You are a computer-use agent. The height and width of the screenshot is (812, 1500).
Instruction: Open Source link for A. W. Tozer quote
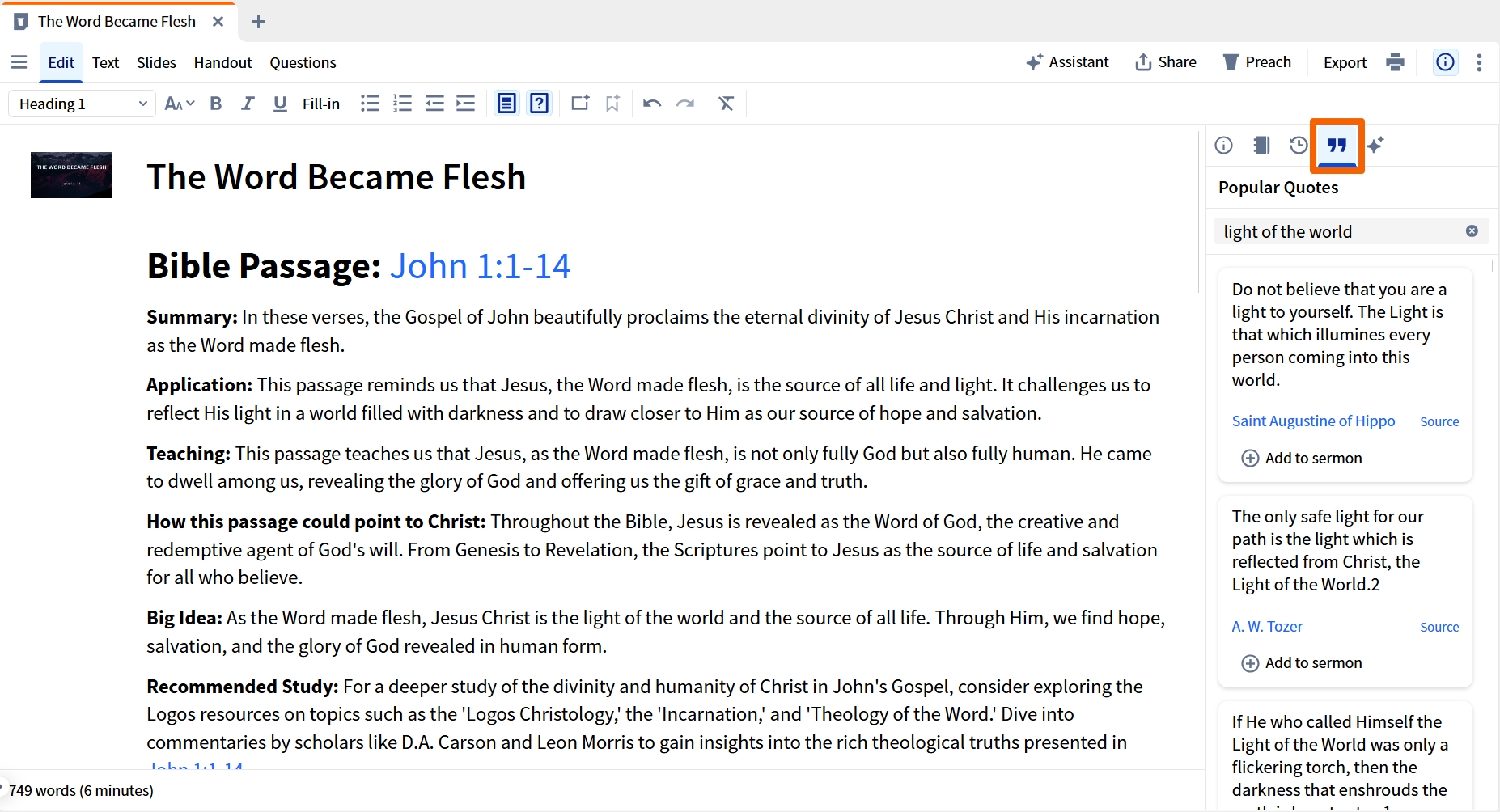[x=1439, y=627]
